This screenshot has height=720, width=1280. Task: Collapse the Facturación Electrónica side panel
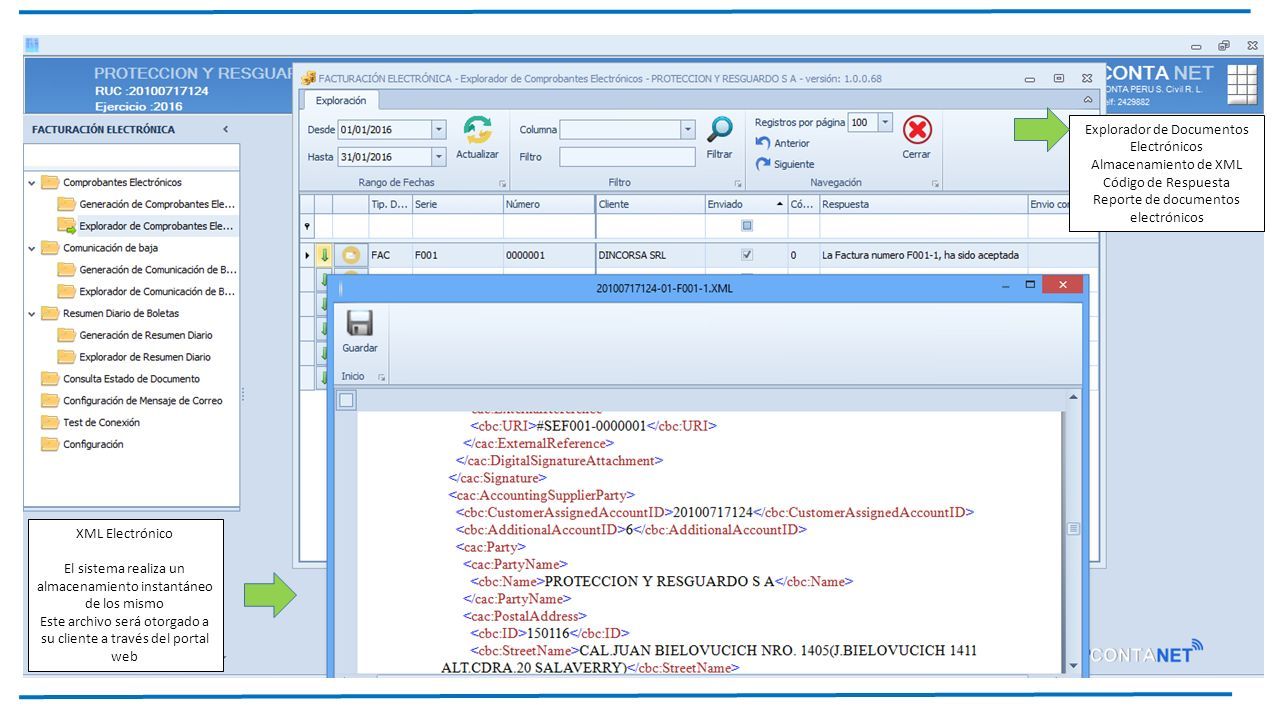click(x=225, y=130)
